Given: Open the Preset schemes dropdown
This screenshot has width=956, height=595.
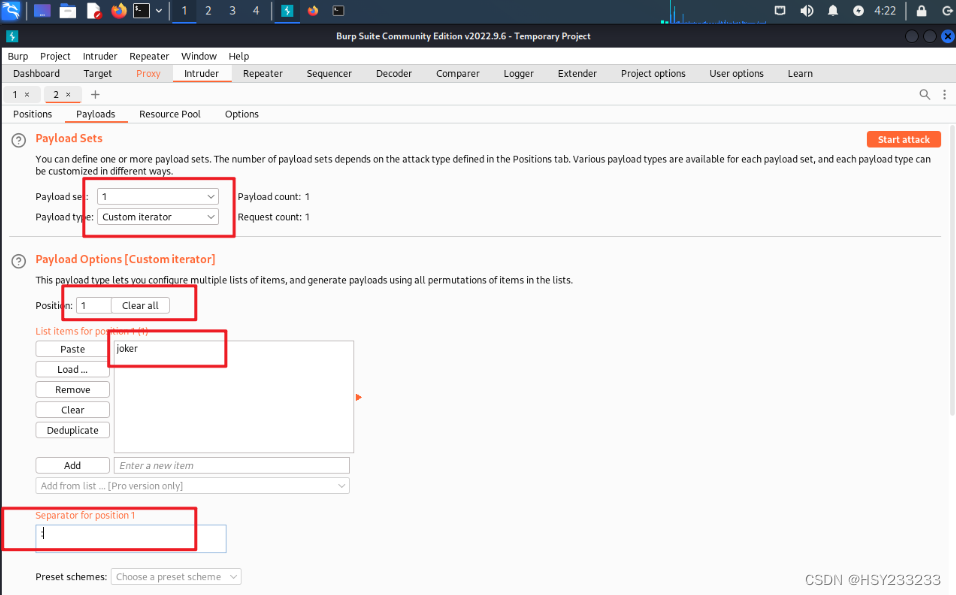Looking at the screenshot, I should click(176, 577).
